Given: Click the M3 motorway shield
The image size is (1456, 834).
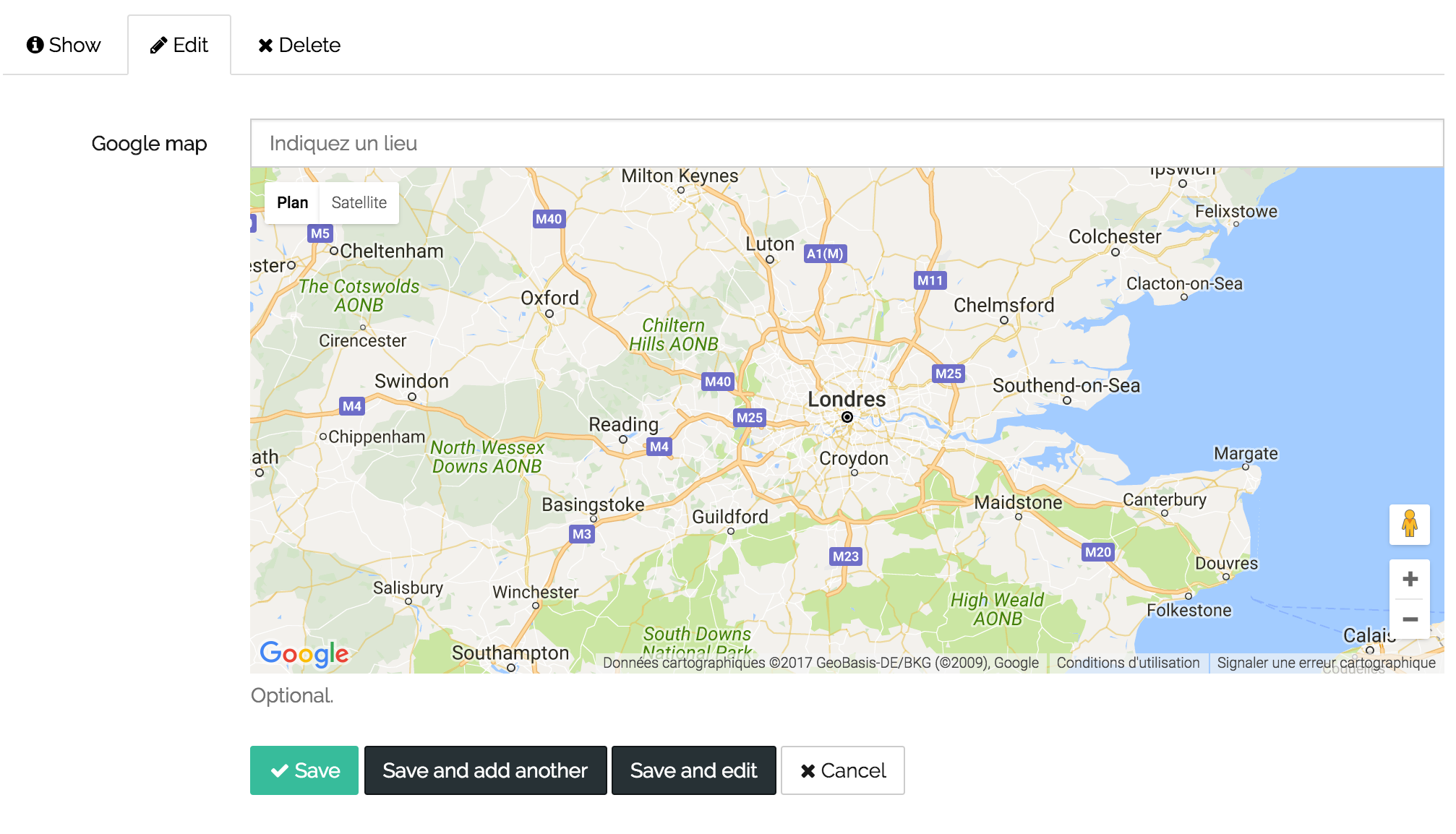Looking at the screenshot, I should (x=582, y=534).
